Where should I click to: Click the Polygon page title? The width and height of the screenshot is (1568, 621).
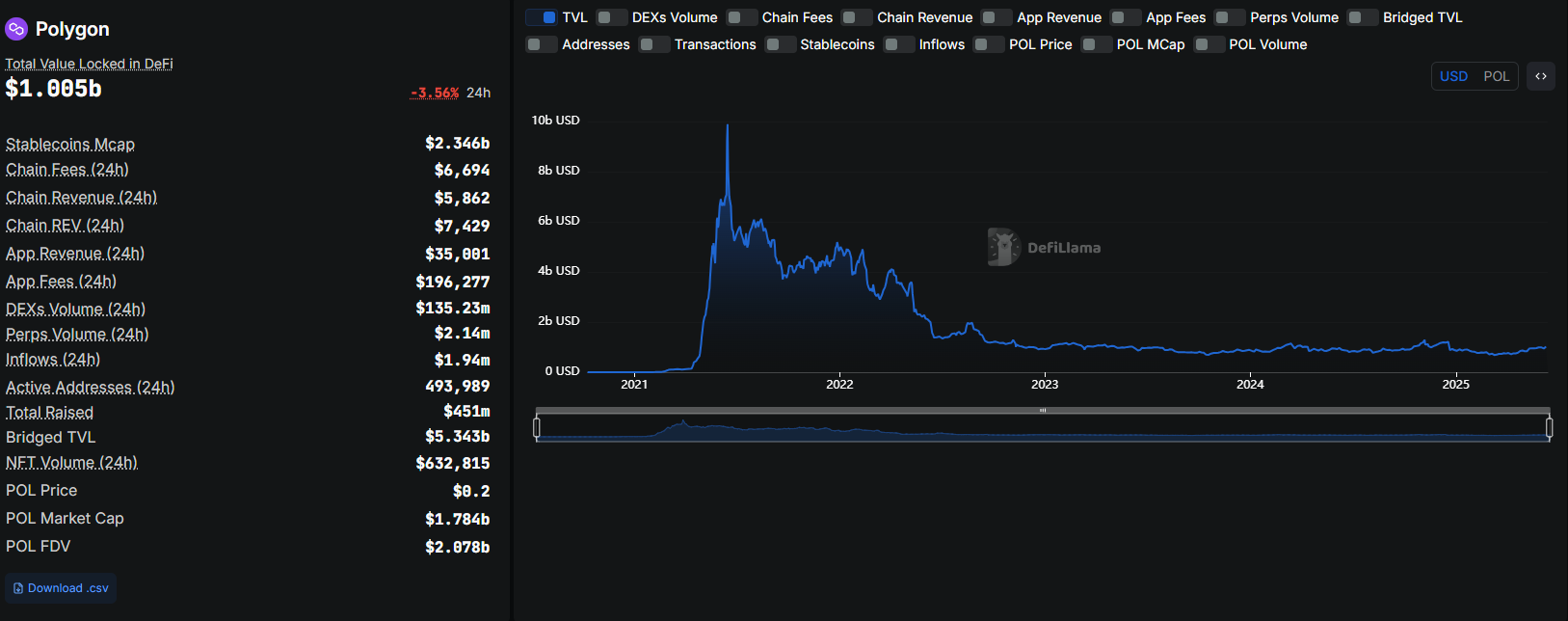click(x=72, y=29)
